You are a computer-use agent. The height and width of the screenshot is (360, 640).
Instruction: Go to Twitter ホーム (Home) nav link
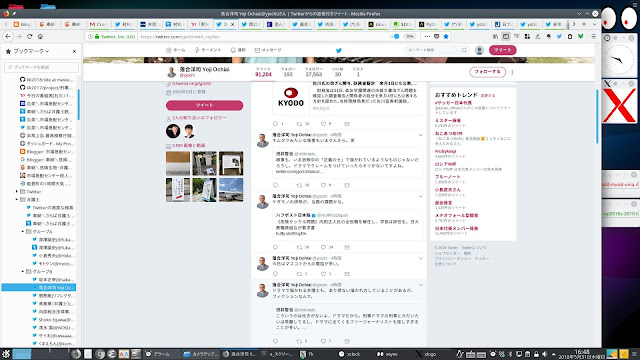tap(176, 50)
